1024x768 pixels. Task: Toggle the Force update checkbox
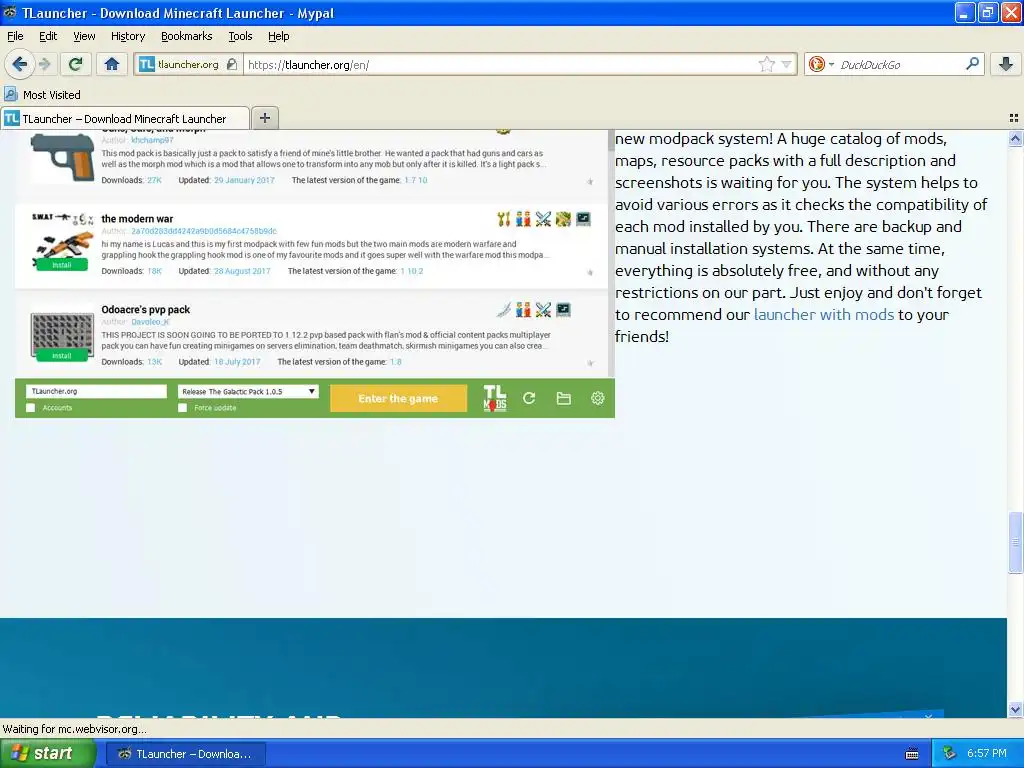coord(182,408)
